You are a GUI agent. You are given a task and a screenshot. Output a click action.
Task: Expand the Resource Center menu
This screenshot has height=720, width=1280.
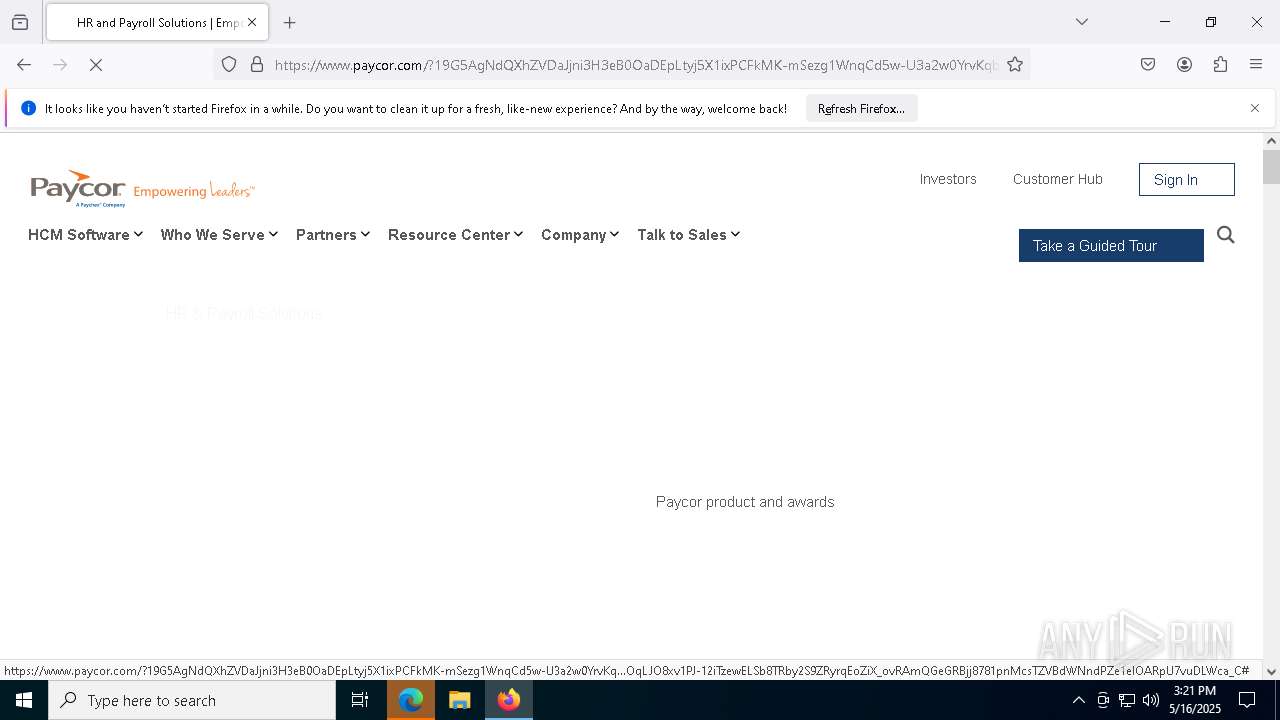[x=455, y=235]
